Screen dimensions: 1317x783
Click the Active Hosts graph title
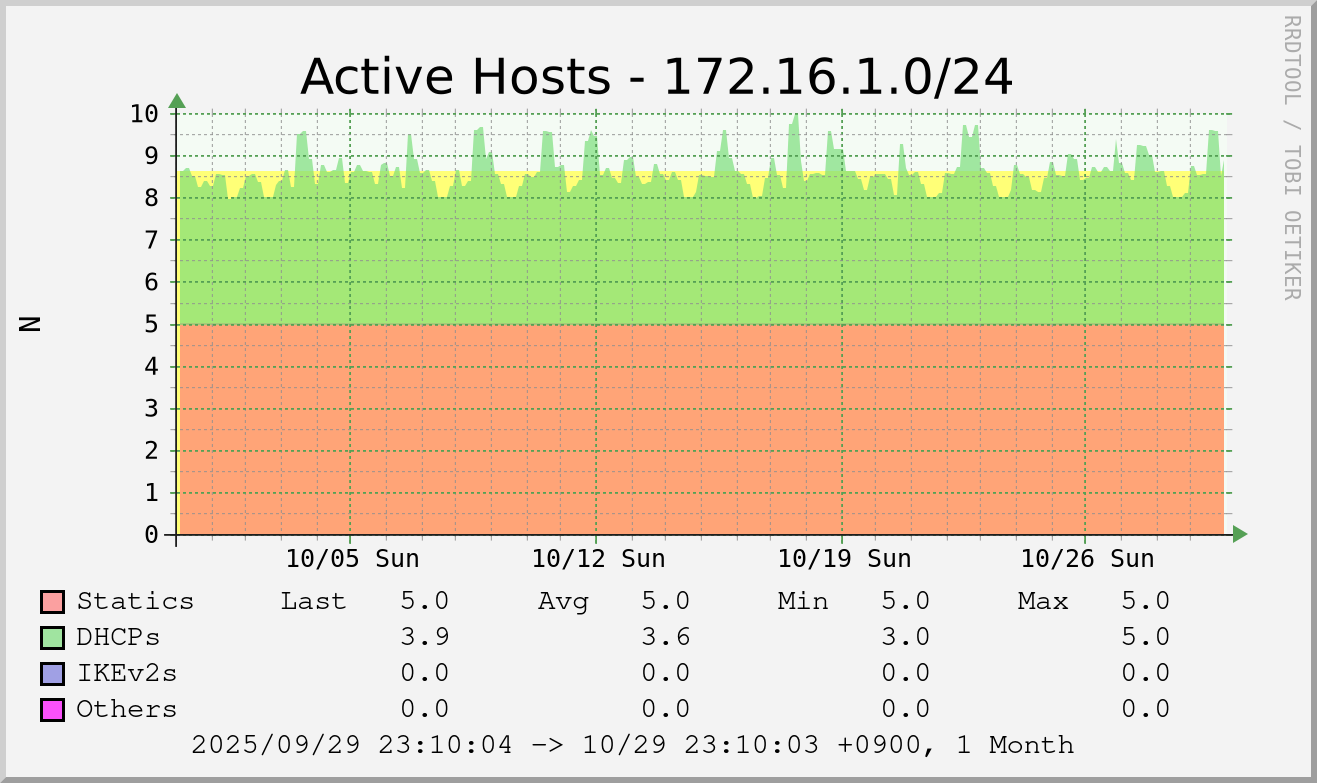pos(656,77)
